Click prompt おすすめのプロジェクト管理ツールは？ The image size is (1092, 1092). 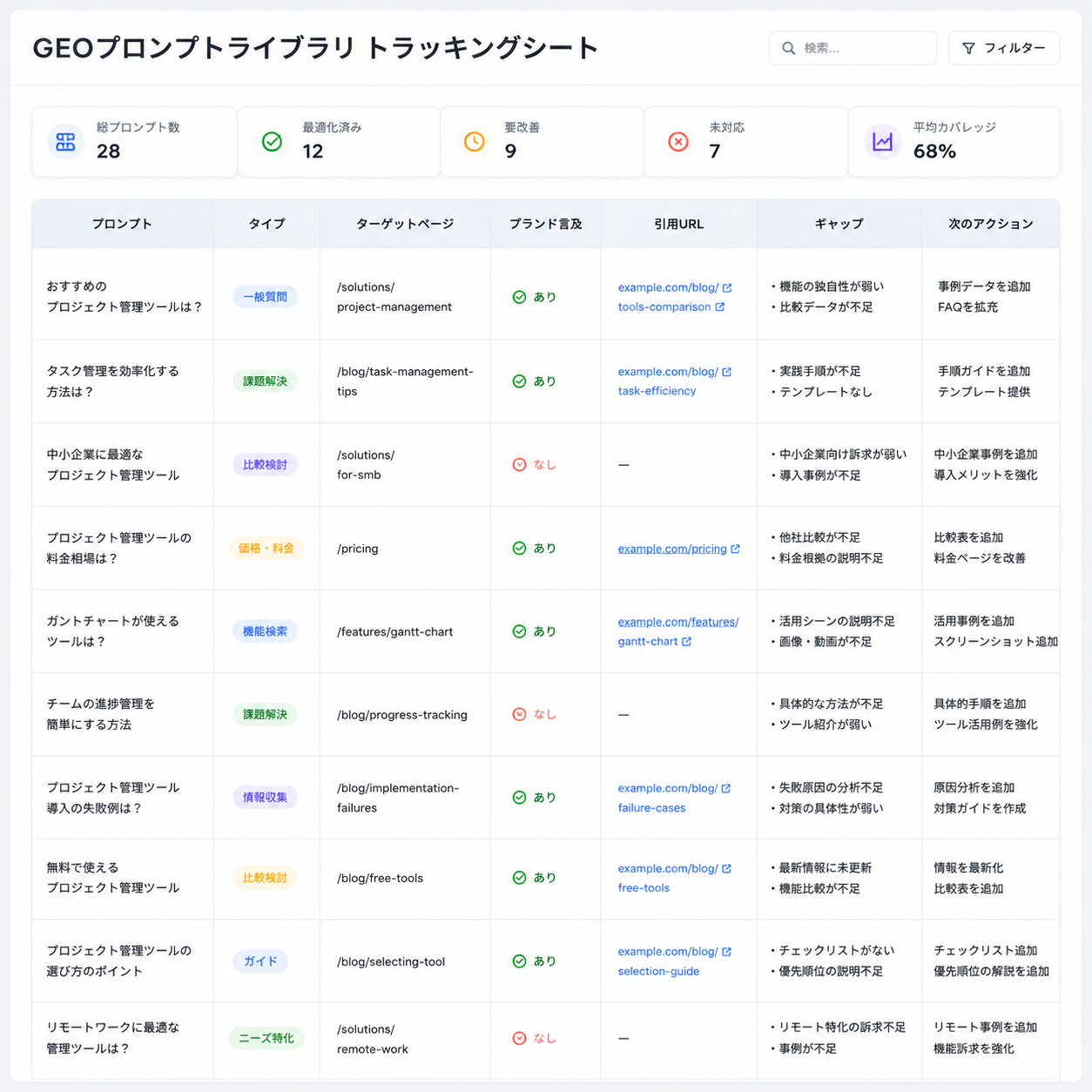tap(125, 297)
